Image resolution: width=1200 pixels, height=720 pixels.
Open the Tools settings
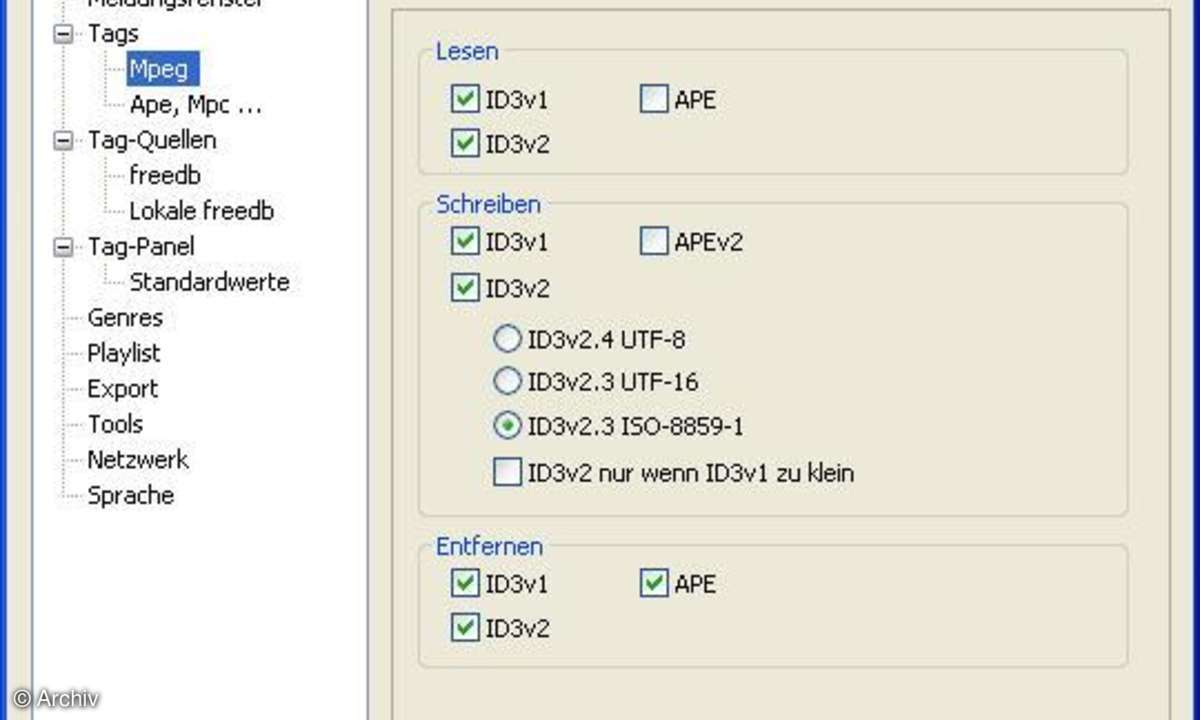[x=115, y=424]
